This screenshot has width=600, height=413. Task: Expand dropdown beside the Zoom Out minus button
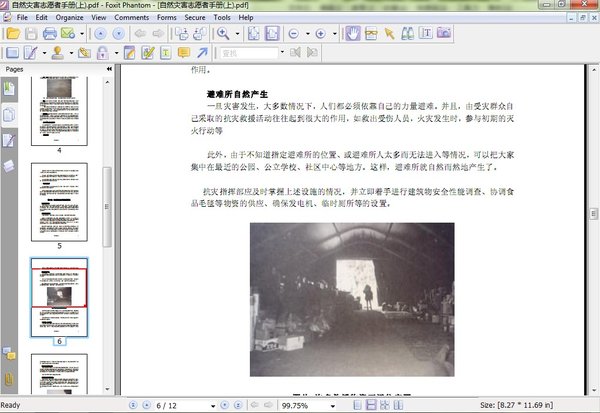308,34
